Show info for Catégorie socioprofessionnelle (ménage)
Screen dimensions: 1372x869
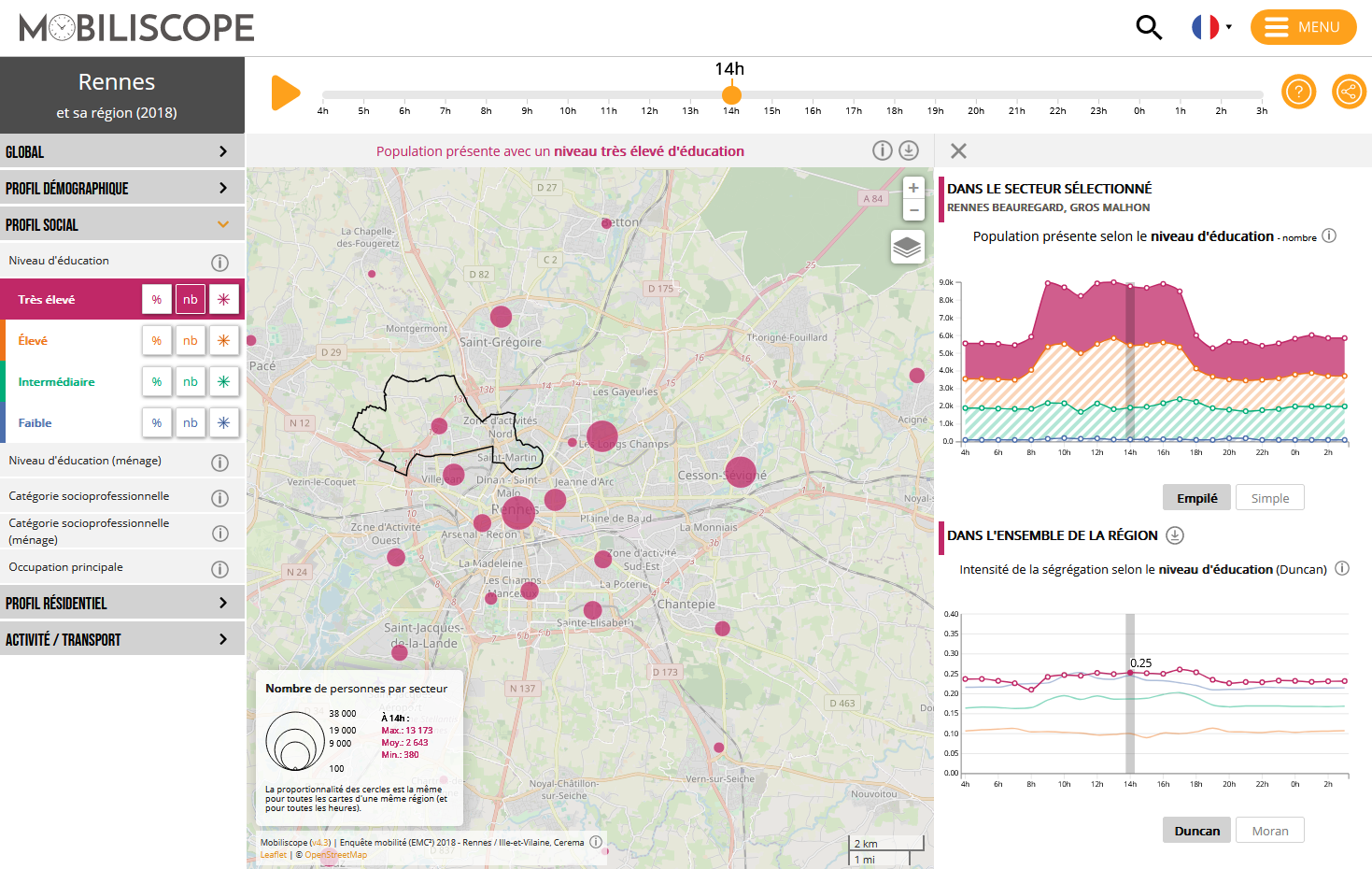219,534
